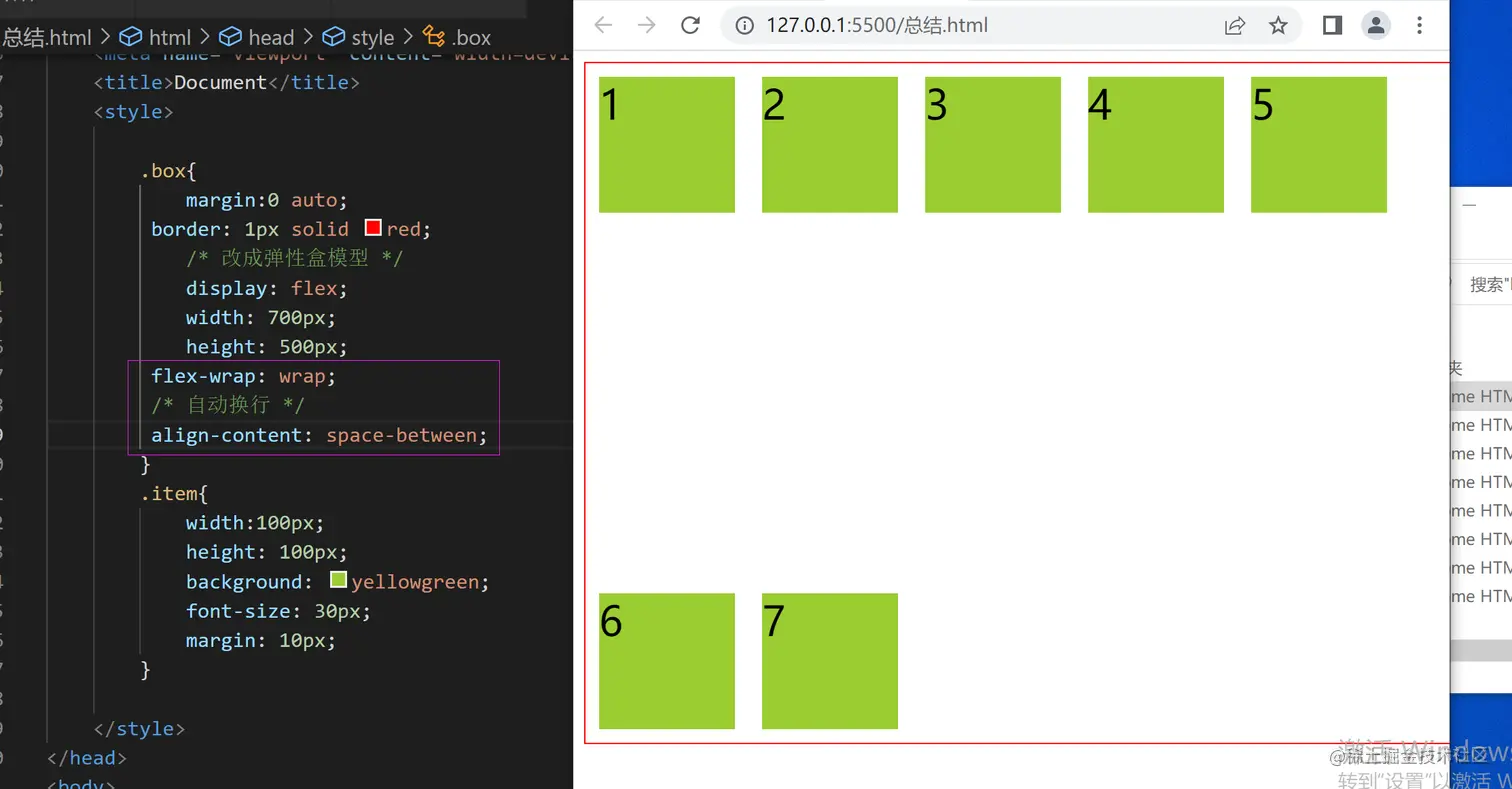1512x789 pixels.
Task: Reload the page in browser
Action: click(690, 26)
